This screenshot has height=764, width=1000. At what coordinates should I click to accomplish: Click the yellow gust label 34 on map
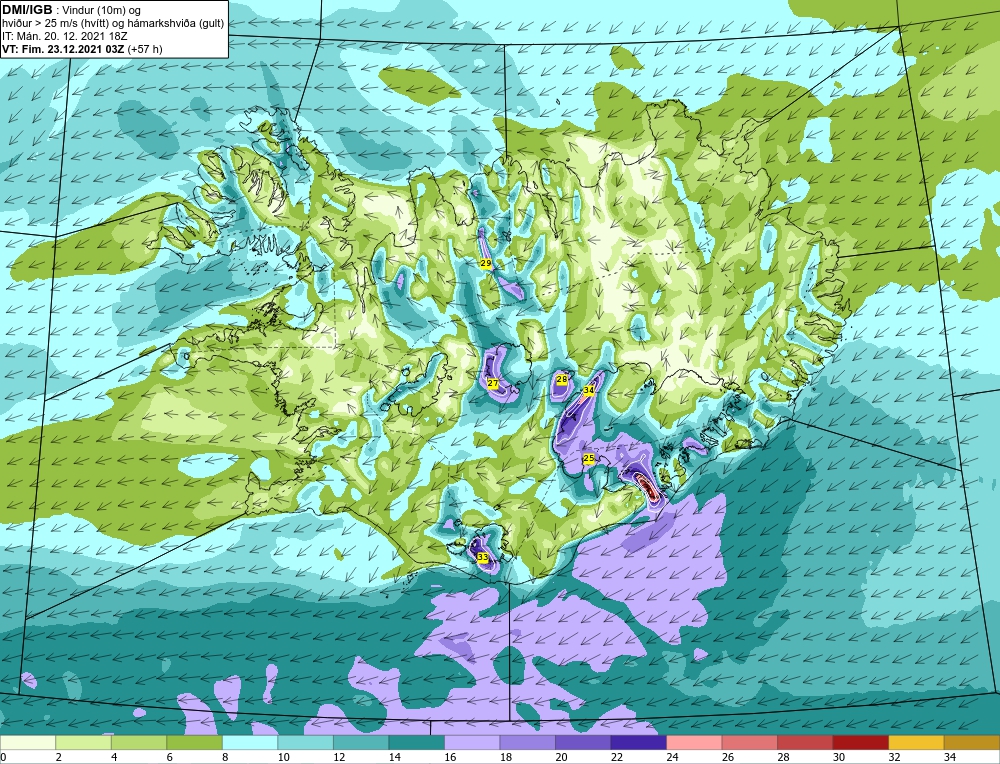tap(589, 390)
